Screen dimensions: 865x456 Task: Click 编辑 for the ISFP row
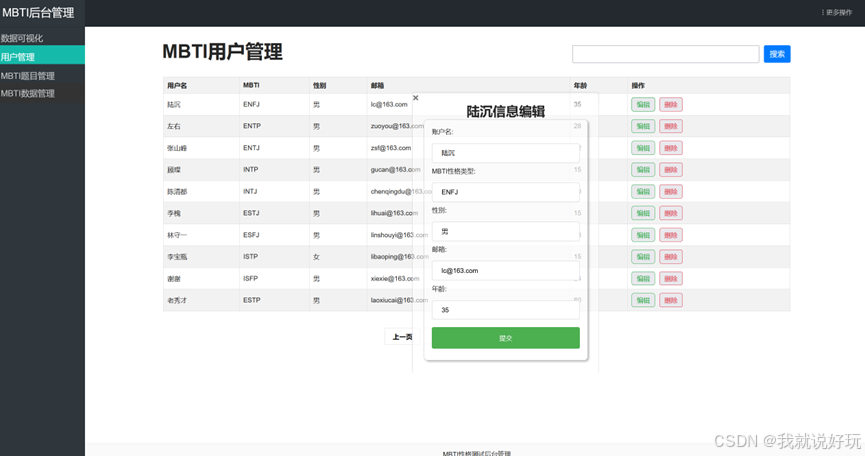click(x=643, y=278)
